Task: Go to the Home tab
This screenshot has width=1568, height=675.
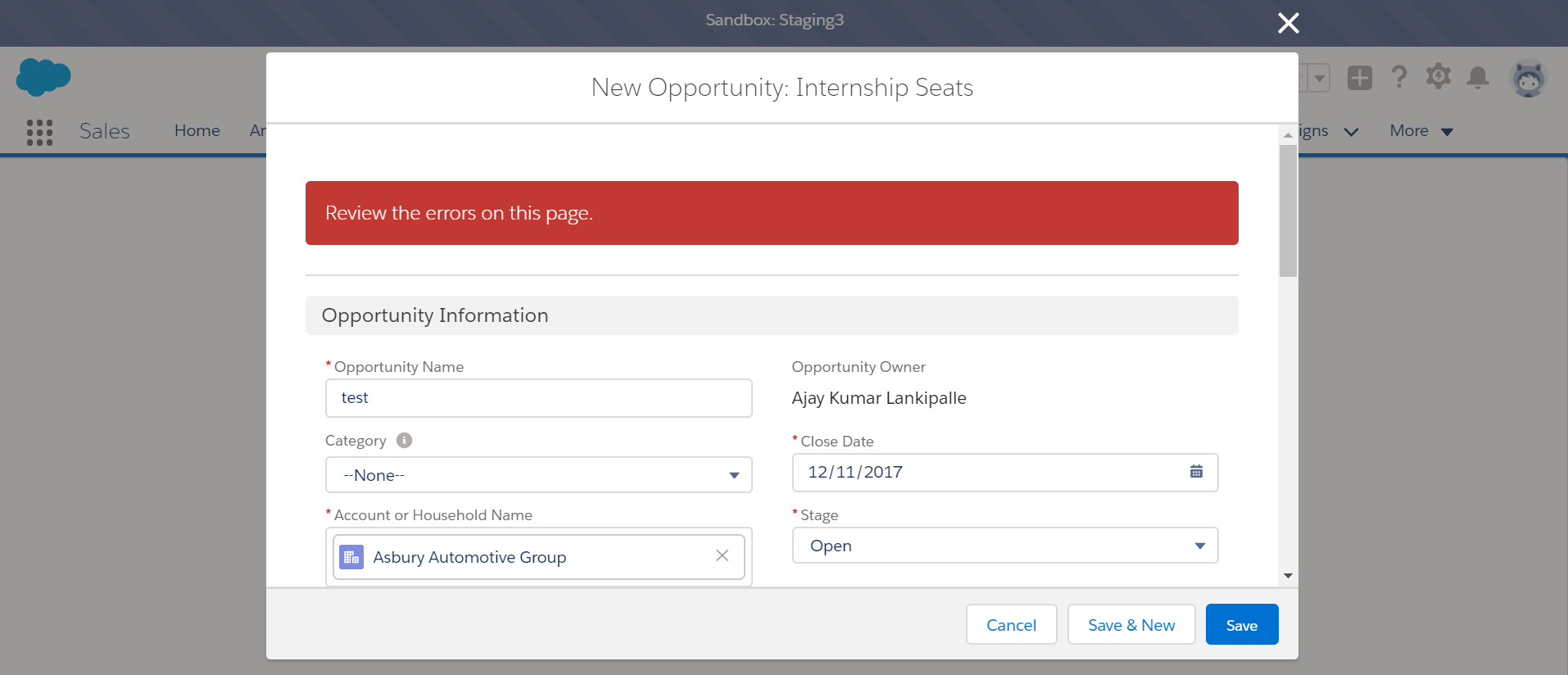Action: (197, 131)
